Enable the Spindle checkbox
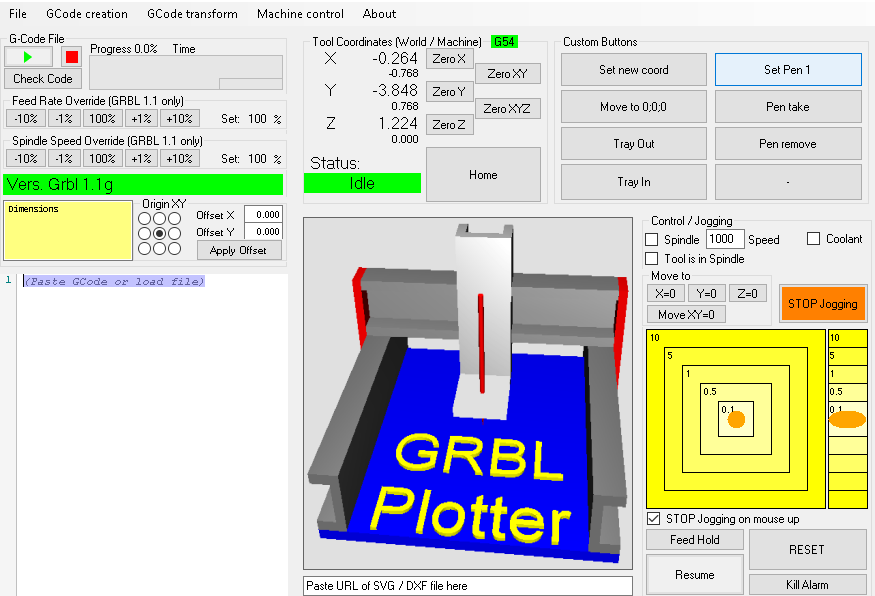 (651, 239)
